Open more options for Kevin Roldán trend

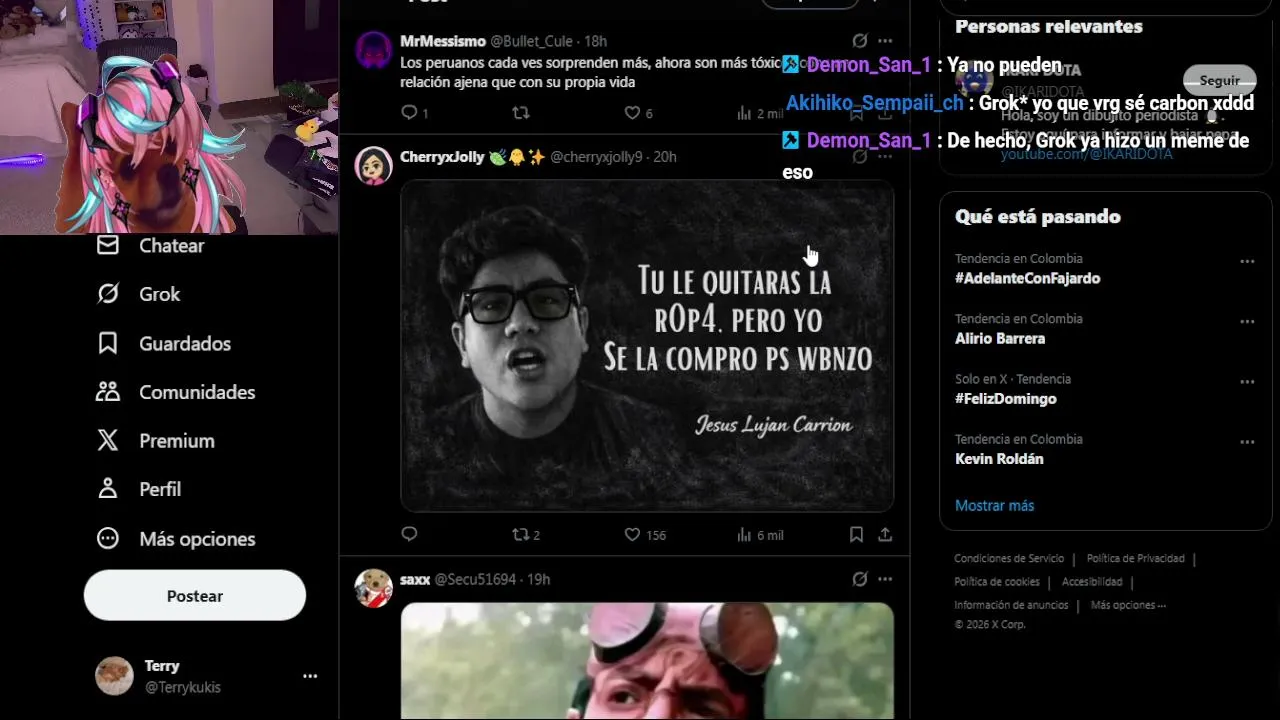[1247, 441]
